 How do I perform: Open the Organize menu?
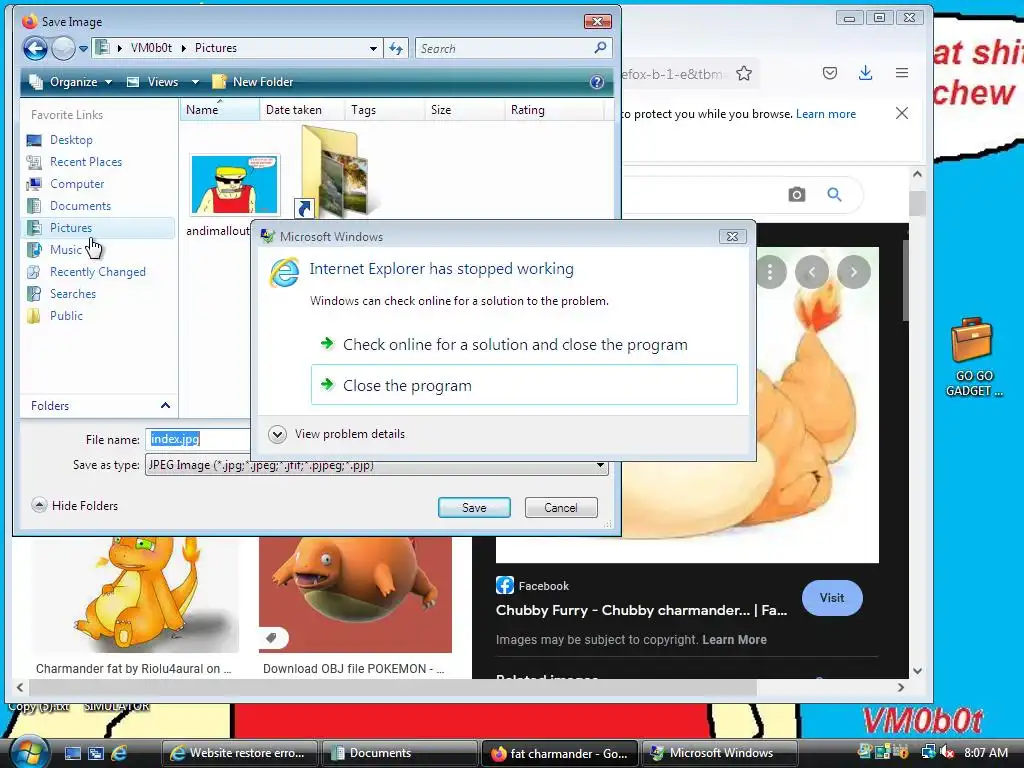[x=71, y=82]
